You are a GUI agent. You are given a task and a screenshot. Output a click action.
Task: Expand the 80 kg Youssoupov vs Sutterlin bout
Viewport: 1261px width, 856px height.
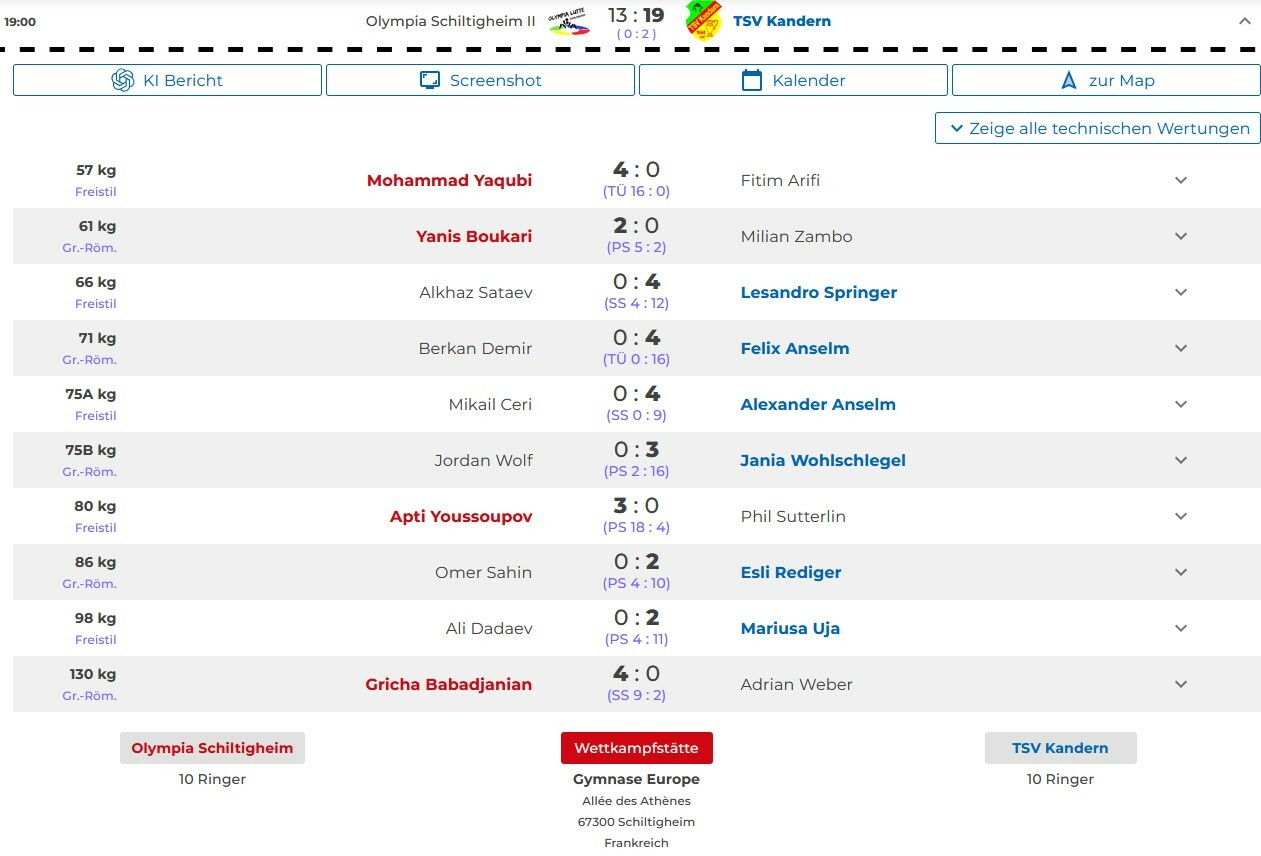[1180, 517]
